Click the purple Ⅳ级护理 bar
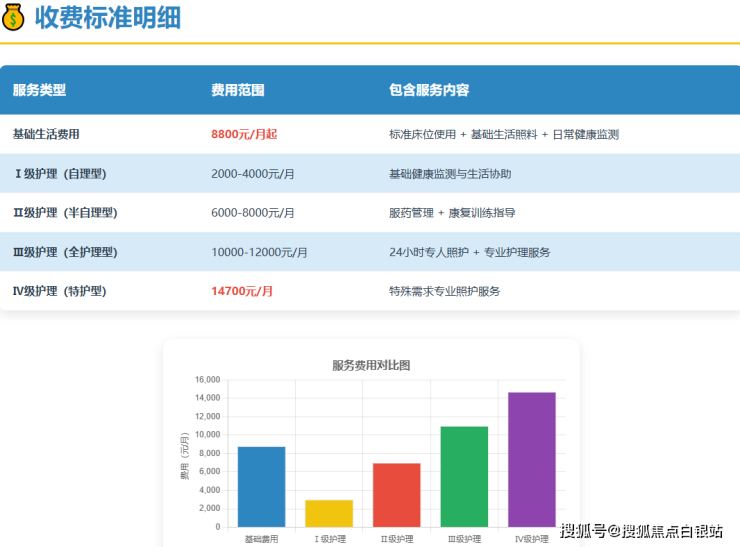This screenshot has height=547, width=740. coord(531,460)
